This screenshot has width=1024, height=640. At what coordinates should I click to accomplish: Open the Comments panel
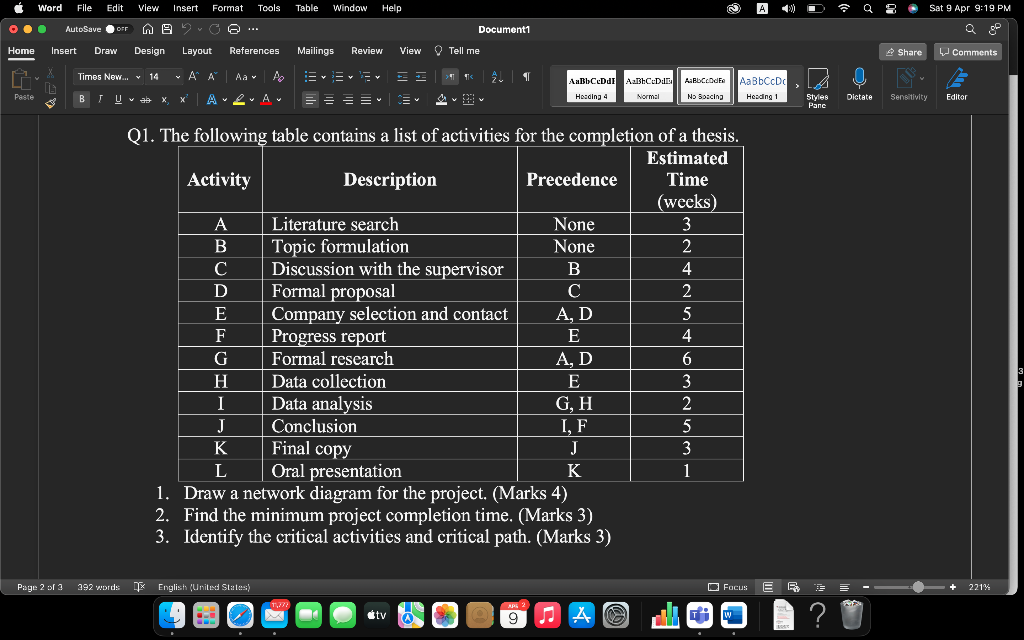point(966,50)
